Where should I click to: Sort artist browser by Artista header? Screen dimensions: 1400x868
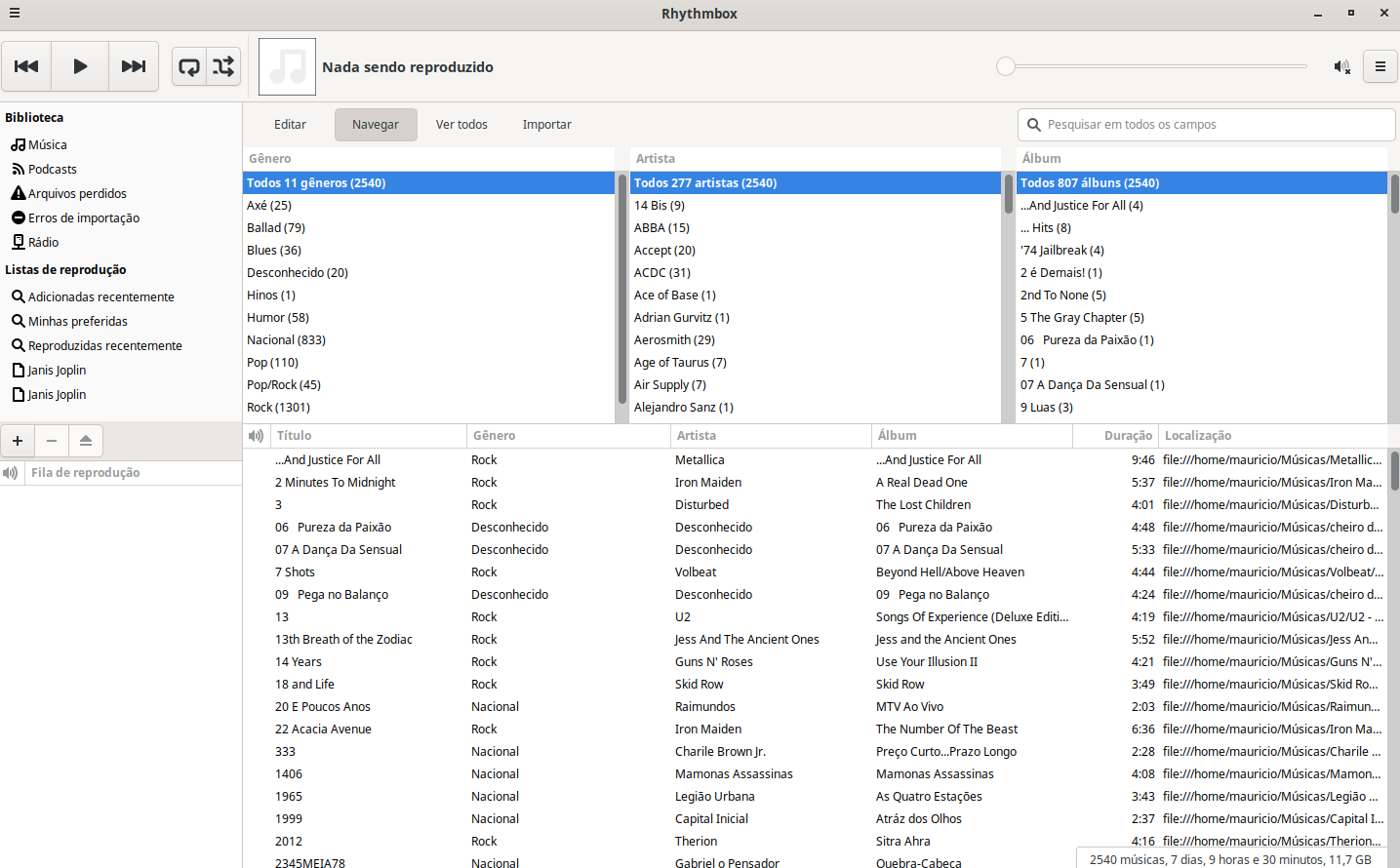point(816,158)
